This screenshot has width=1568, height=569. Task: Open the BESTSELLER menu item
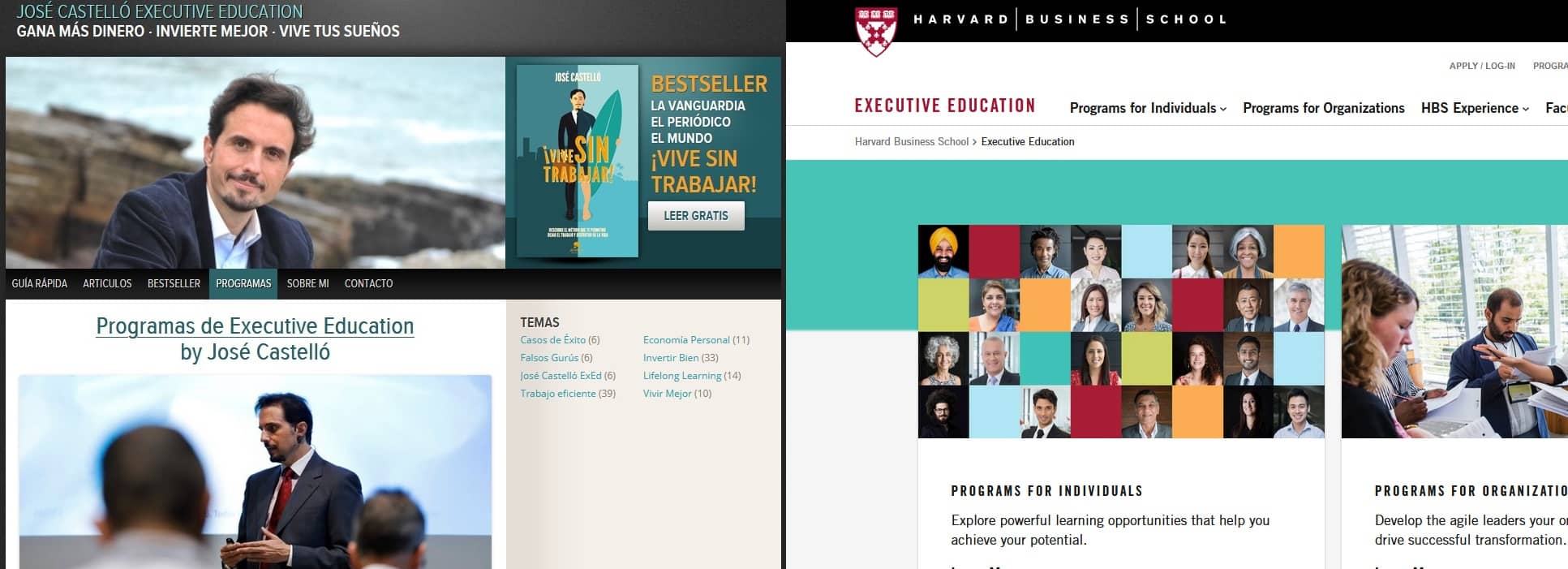point(174,283)
